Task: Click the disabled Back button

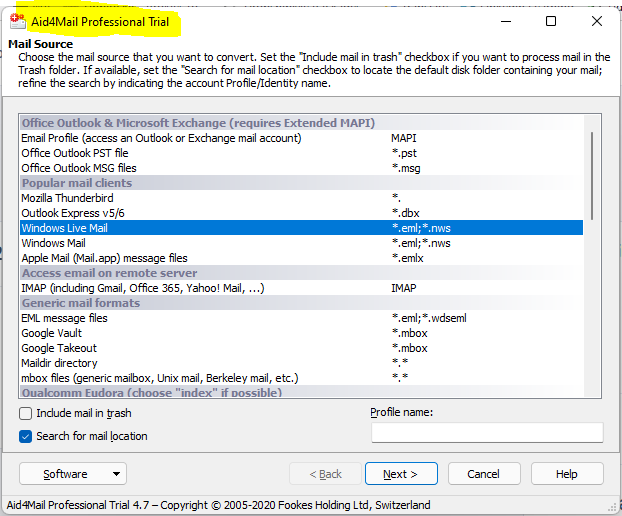Action: (x=325, y=474)
